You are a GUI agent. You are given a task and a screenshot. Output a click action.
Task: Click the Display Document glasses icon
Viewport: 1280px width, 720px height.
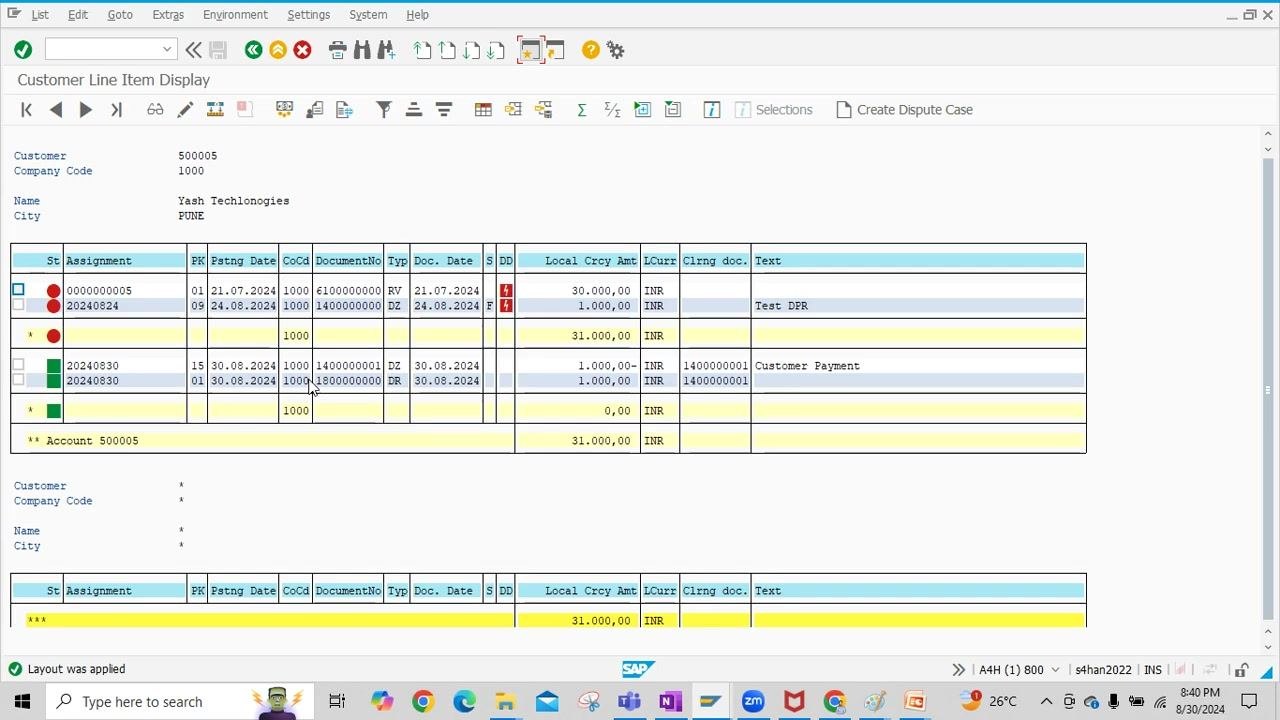(155, 110)
